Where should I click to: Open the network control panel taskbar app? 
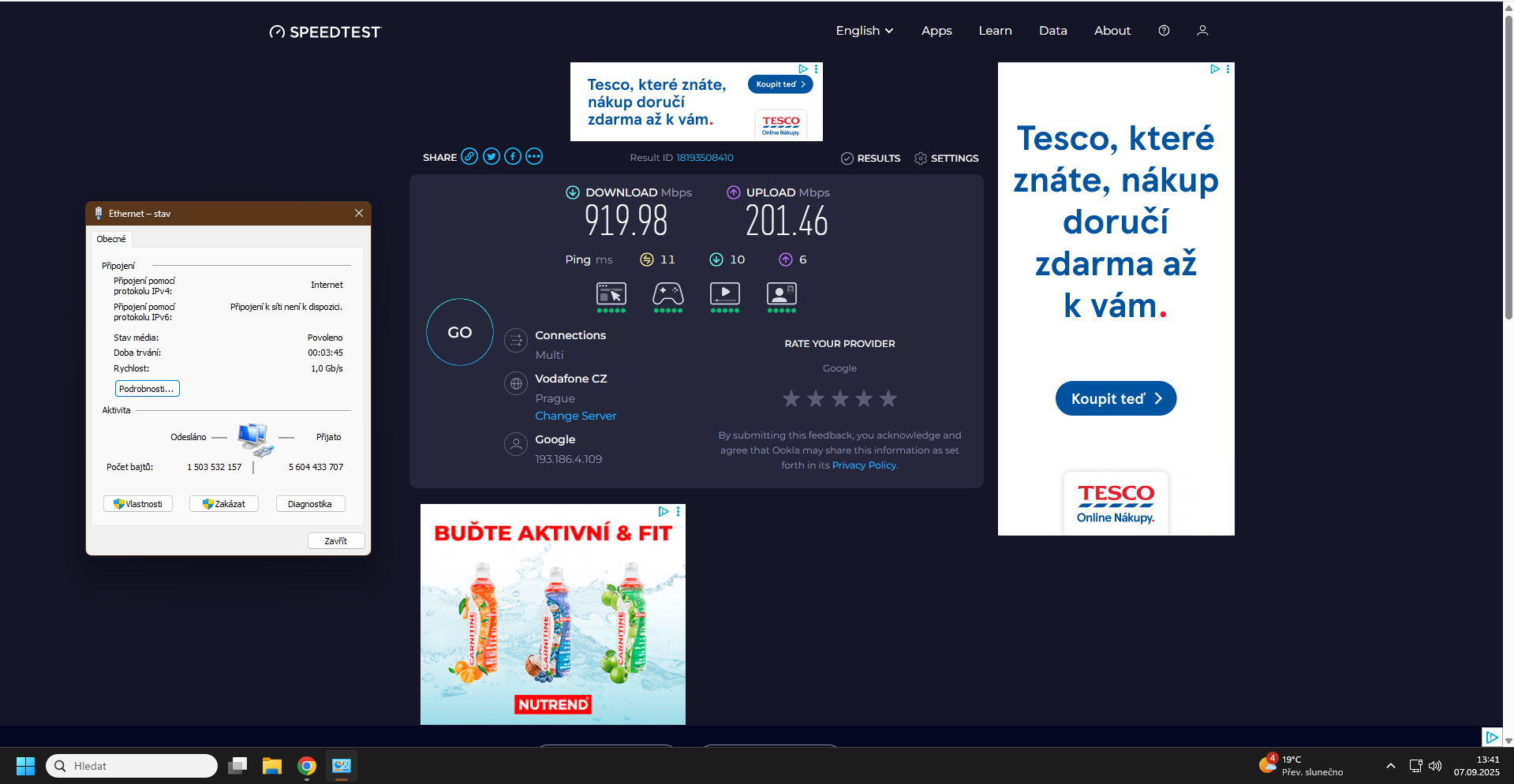pyautogui.click(x=342, y=766)
